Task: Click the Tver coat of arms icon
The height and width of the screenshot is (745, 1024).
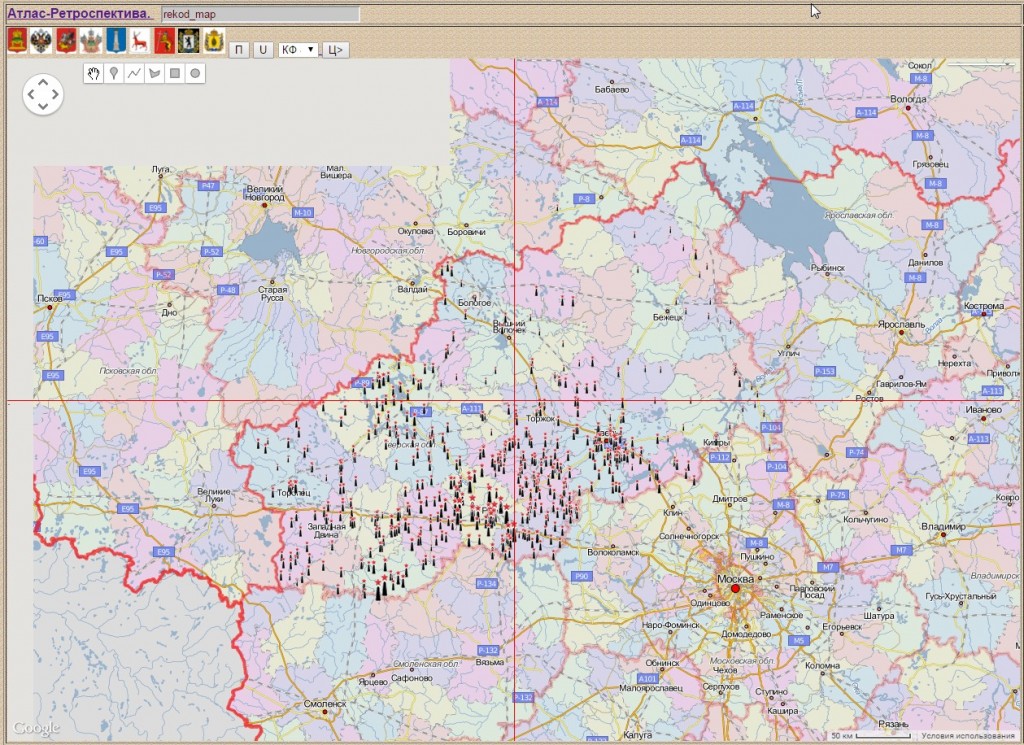Action: tap(17, 41)
